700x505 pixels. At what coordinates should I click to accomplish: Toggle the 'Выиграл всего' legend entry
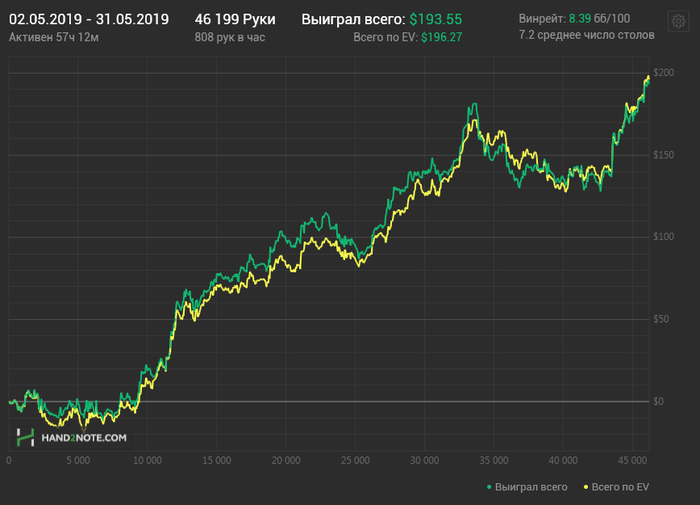coord(527,487)
